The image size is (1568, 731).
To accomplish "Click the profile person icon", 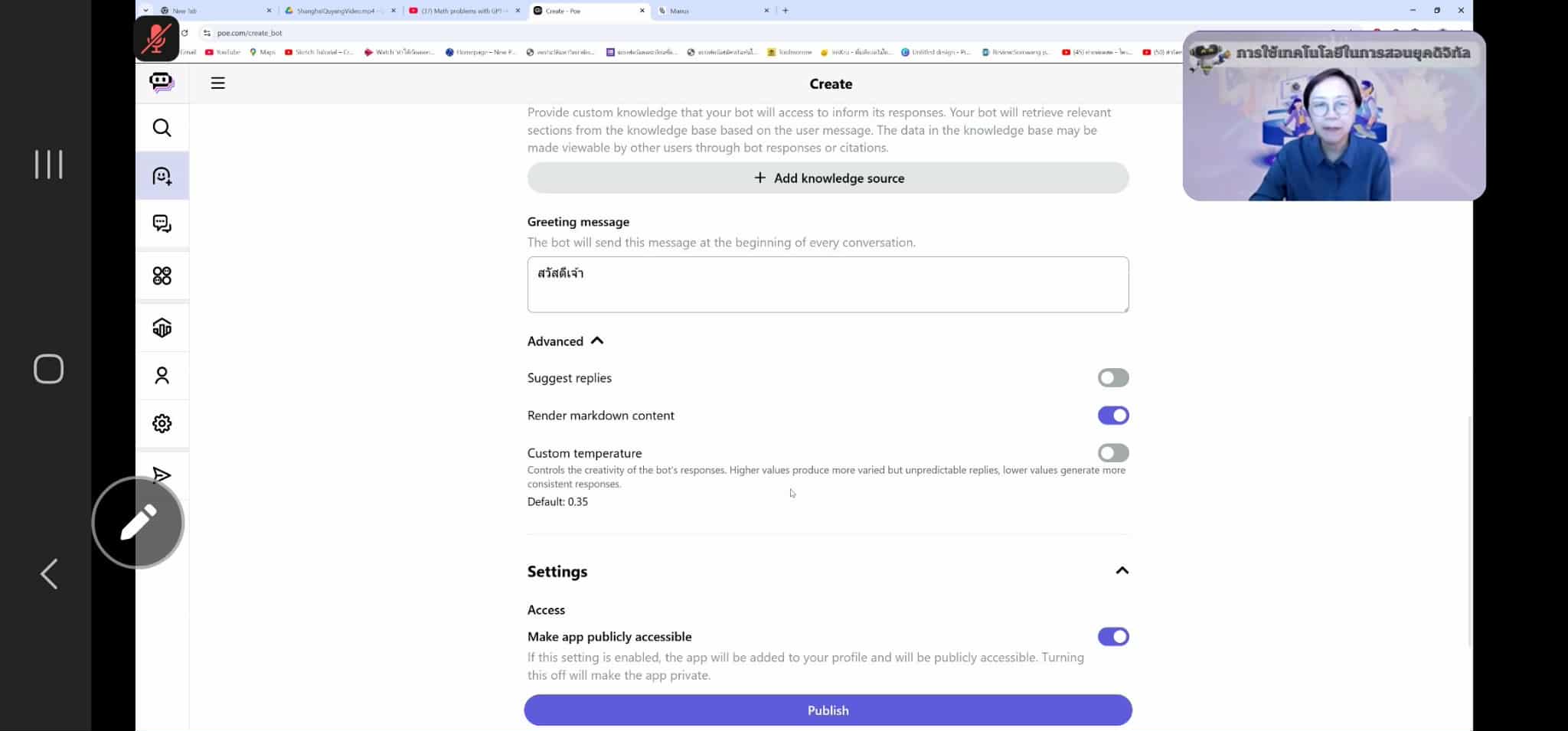I will click(162, 375).
